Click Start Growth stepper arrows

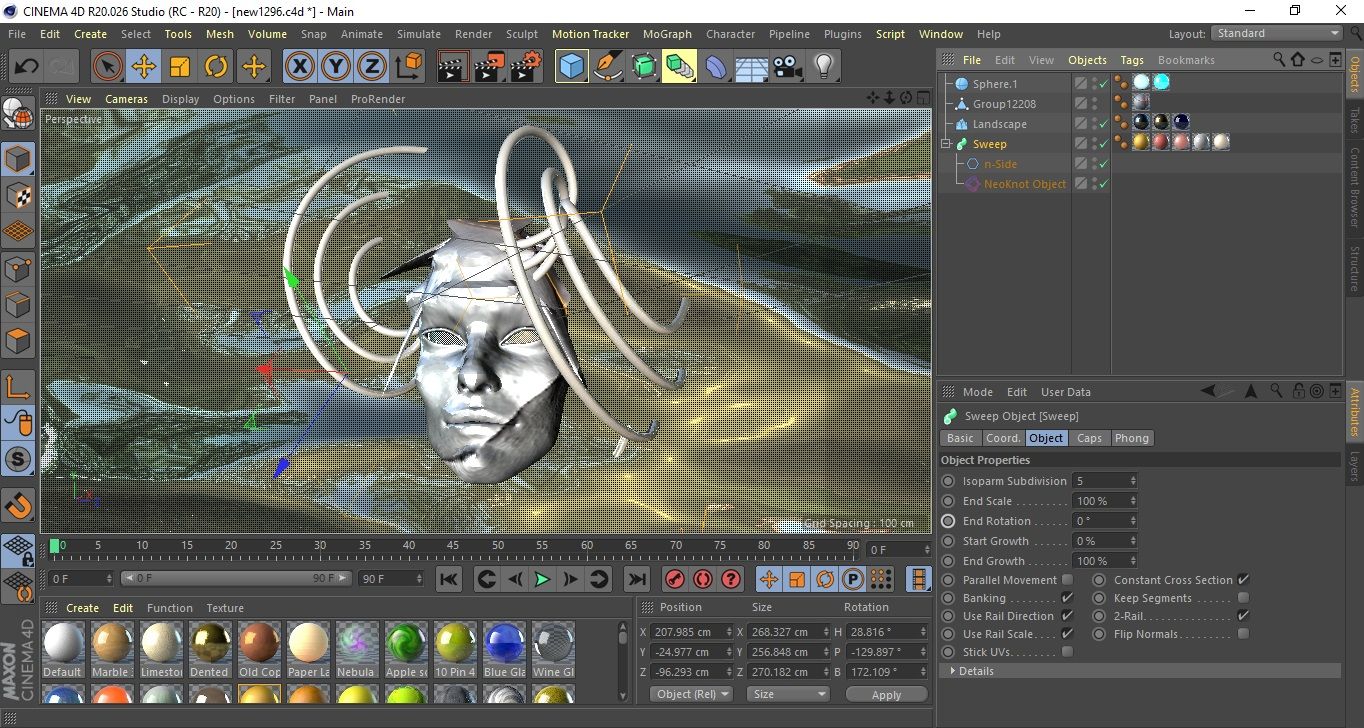pos(1133,541)
